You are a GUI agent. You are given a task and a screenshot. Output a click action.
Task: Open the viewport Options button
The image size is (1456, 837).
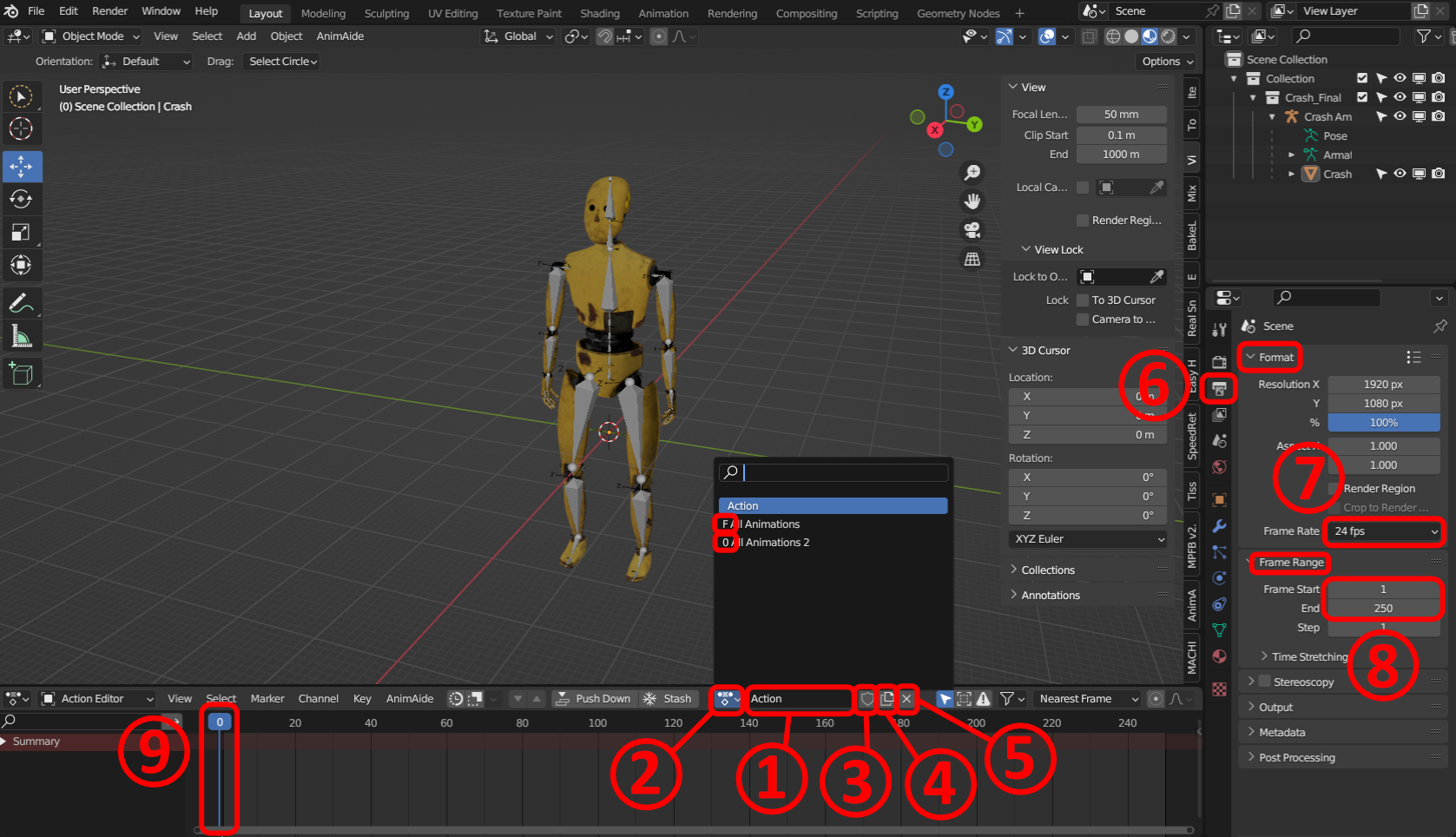point(1165,62)
